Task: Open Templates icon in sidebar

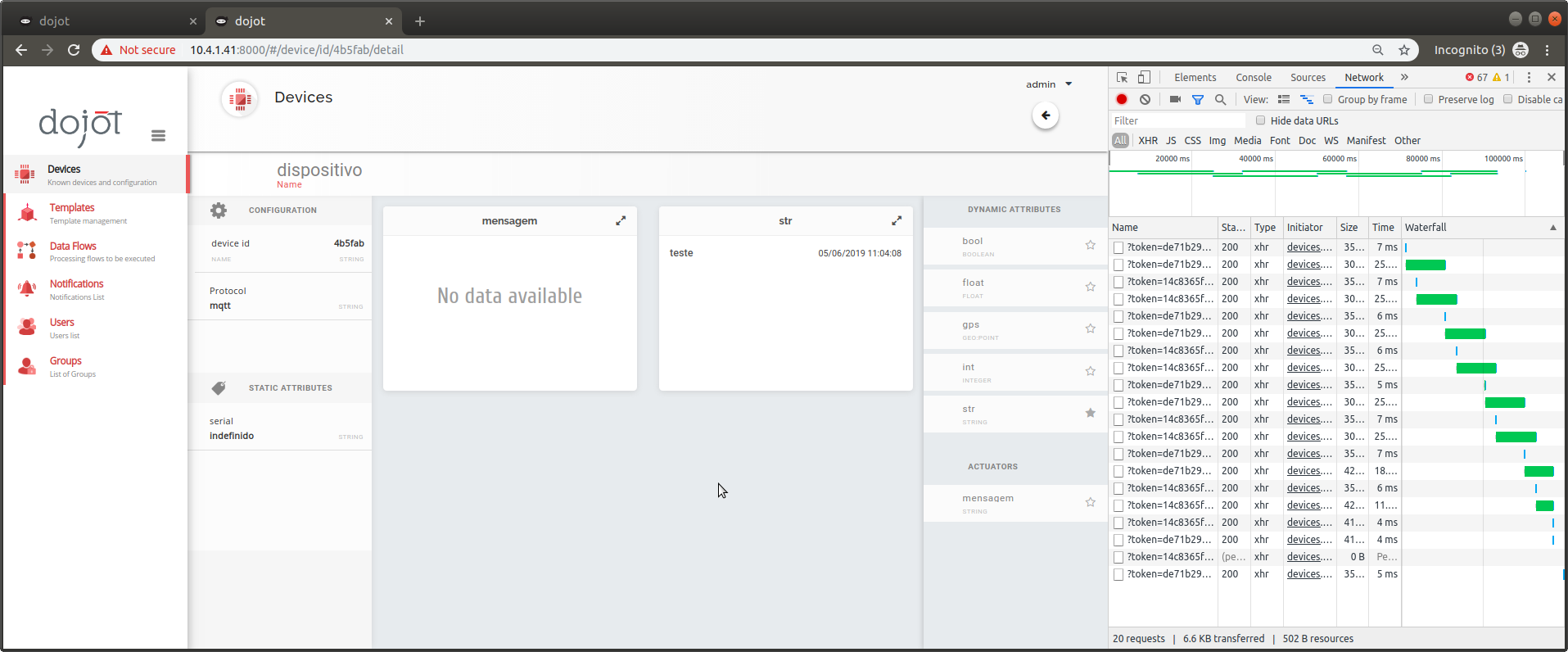Action: pos(27,213)
